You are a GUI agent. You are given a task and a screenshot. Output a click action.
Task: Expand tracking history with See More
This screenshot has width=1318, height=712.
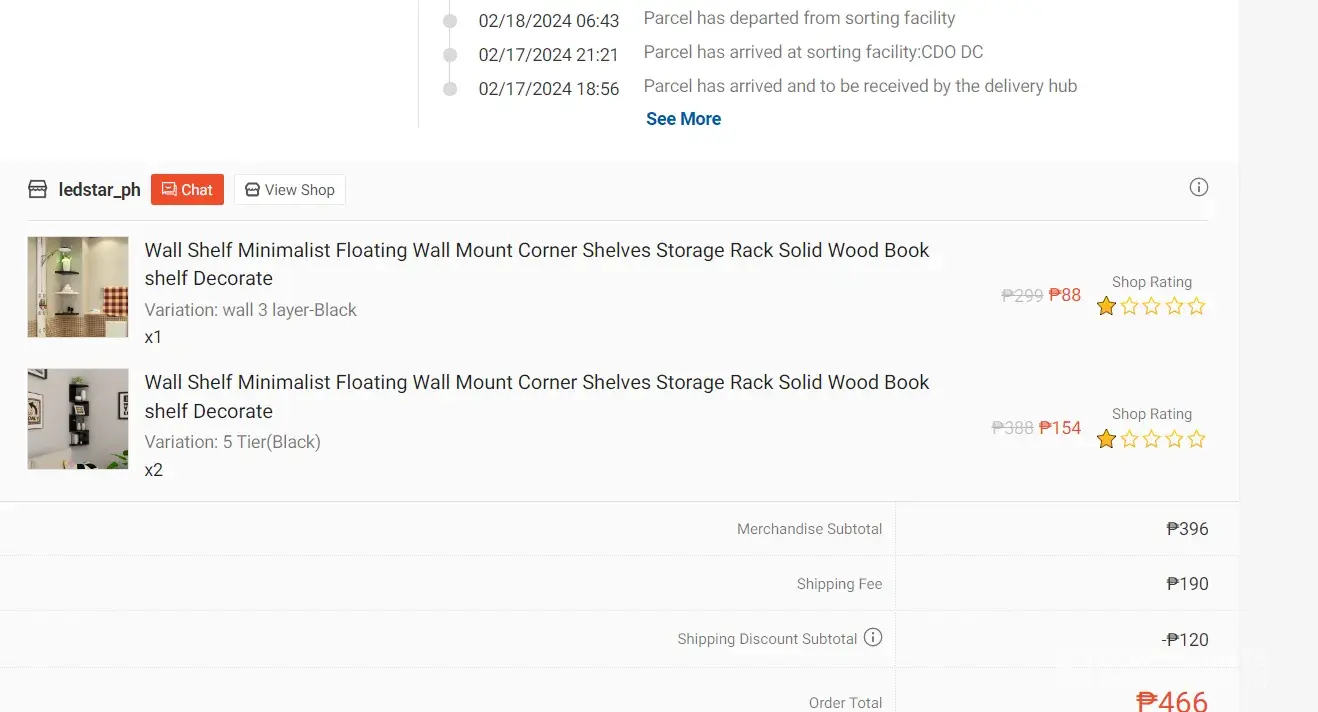tap(683, 119)
